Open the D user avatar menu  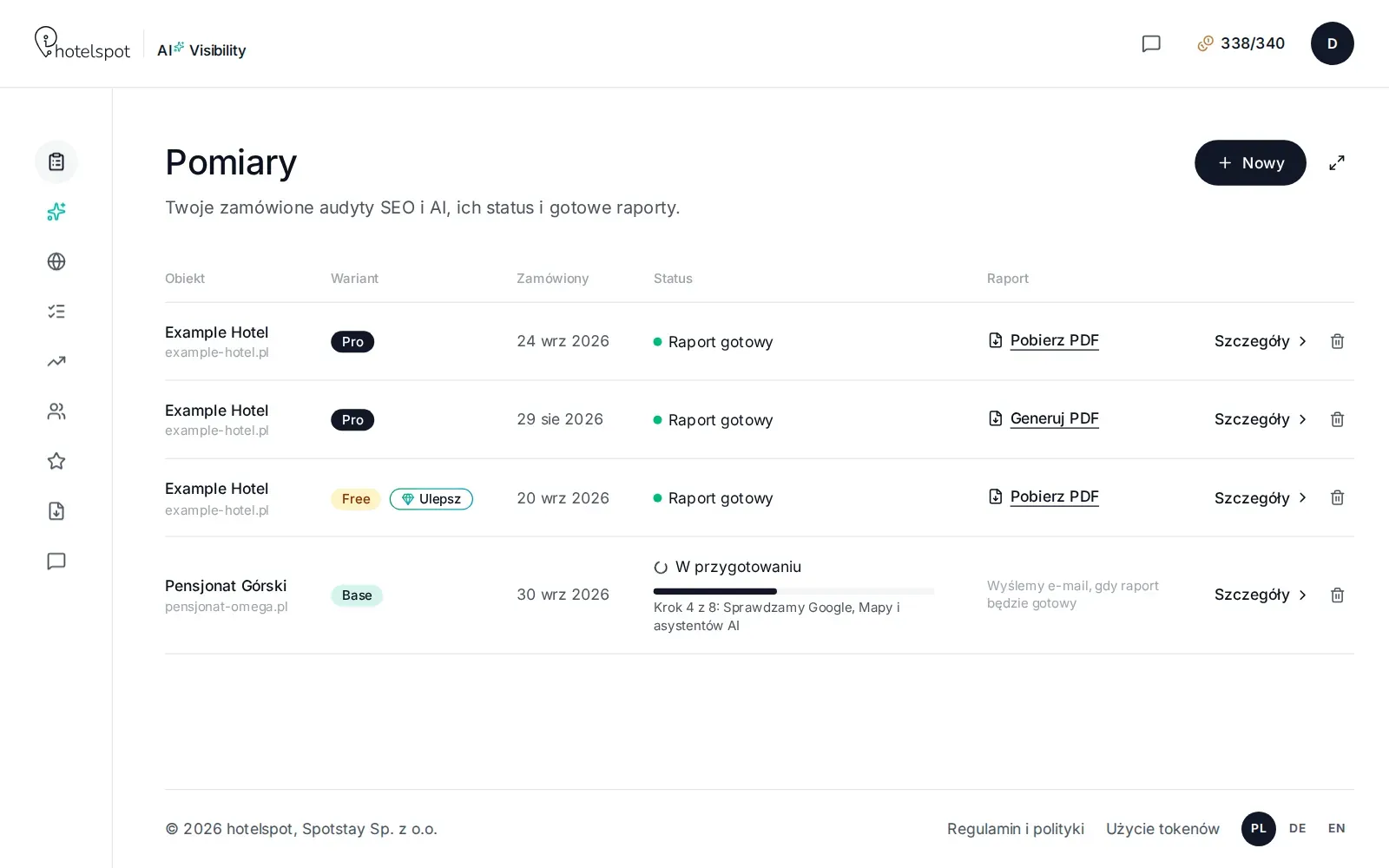point(1333,43)
